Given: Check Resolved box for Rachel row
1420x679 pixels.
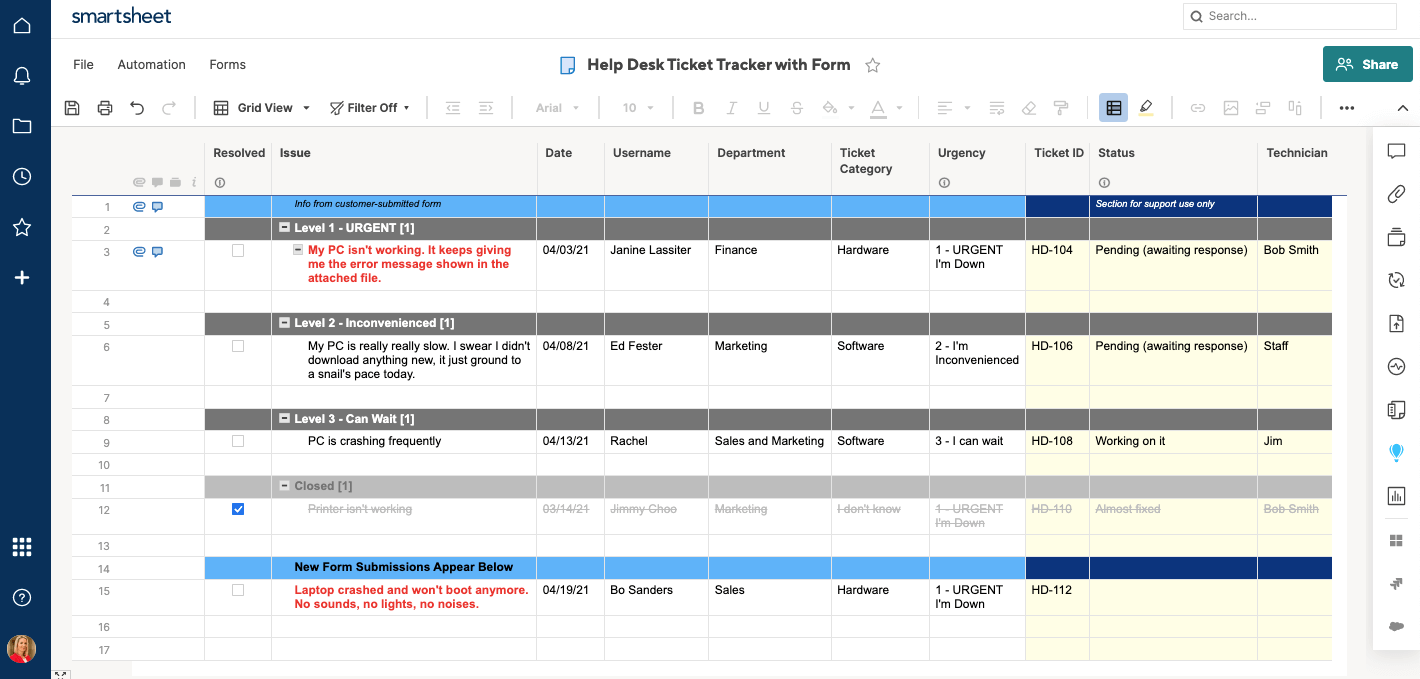Looking at the screenshot, I should point(238,441).
